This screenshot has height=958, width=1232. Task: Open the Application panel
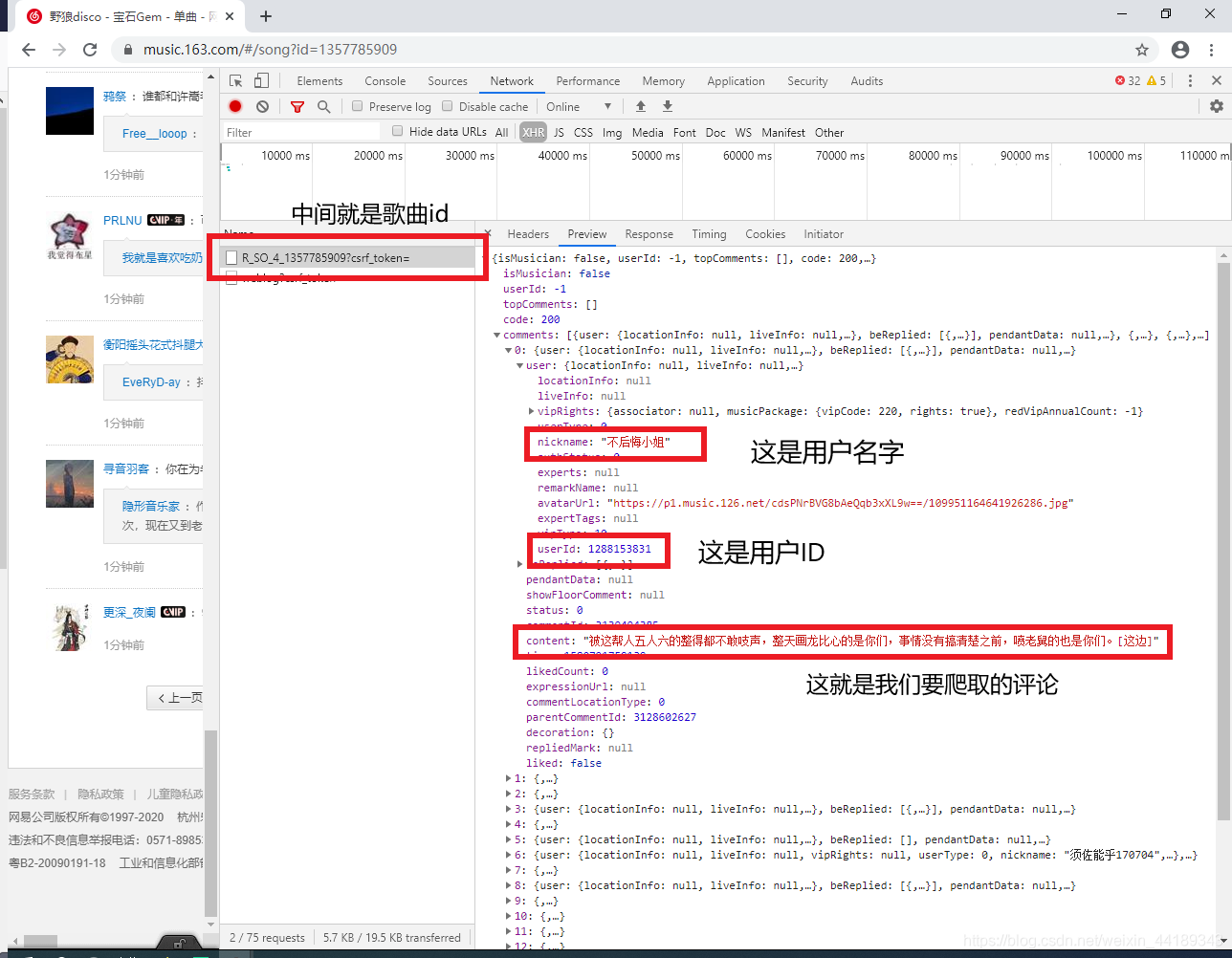click(x=736, y=81)
